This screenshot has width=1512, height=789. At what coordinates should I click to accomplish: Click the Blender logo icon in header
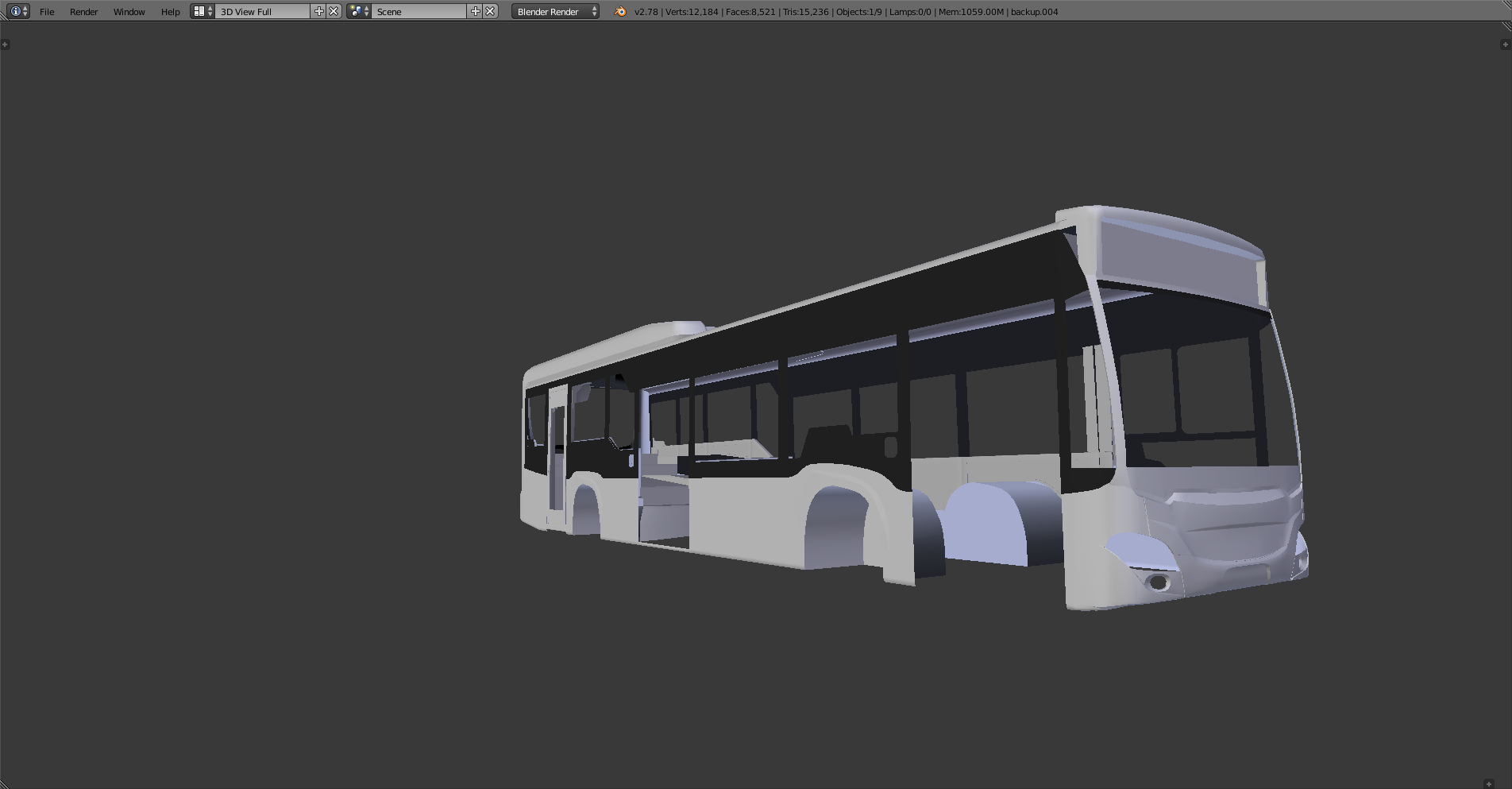(x=620, y=12)
